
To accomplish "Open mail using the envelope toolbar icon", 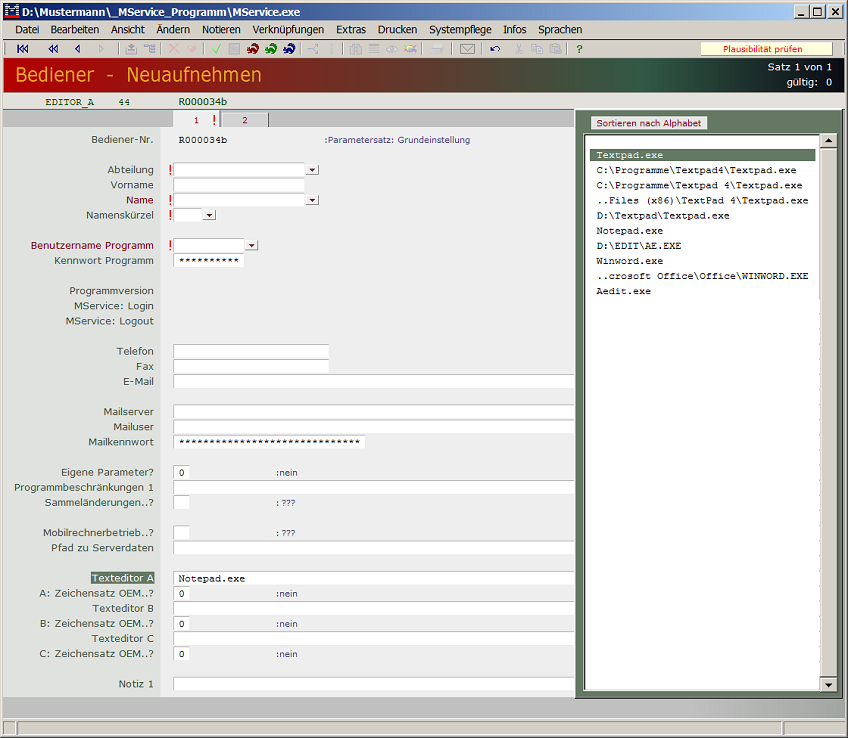I will [x=467, y=49].
